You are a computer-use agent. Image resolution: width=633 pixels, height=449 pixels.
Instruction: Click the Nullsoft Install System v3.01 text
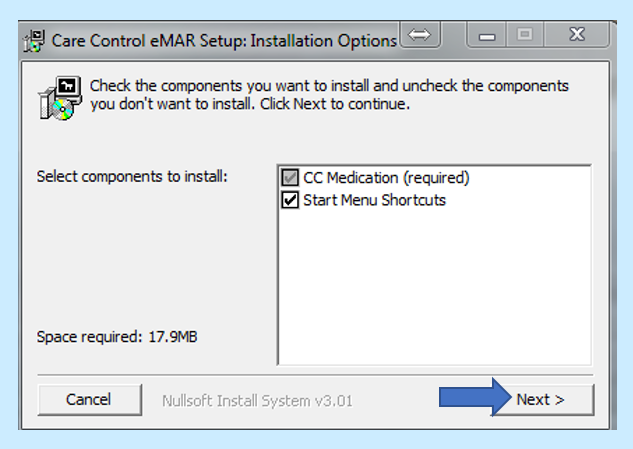tap(257, 401)
